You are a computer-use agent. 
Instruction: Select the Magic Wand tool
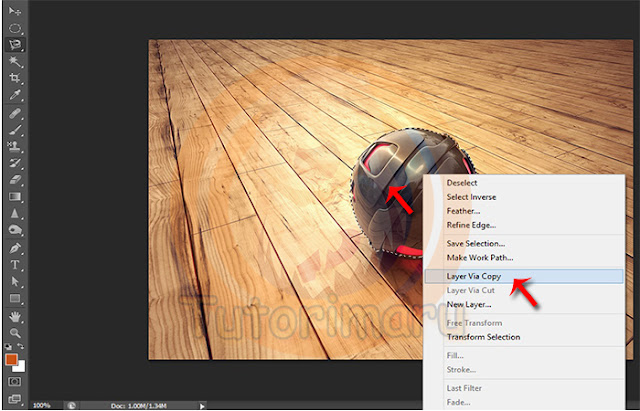coord(15,62)
